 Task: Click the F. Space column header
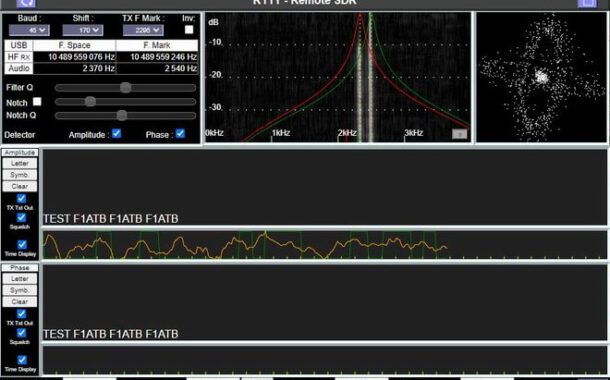point(74,45)
